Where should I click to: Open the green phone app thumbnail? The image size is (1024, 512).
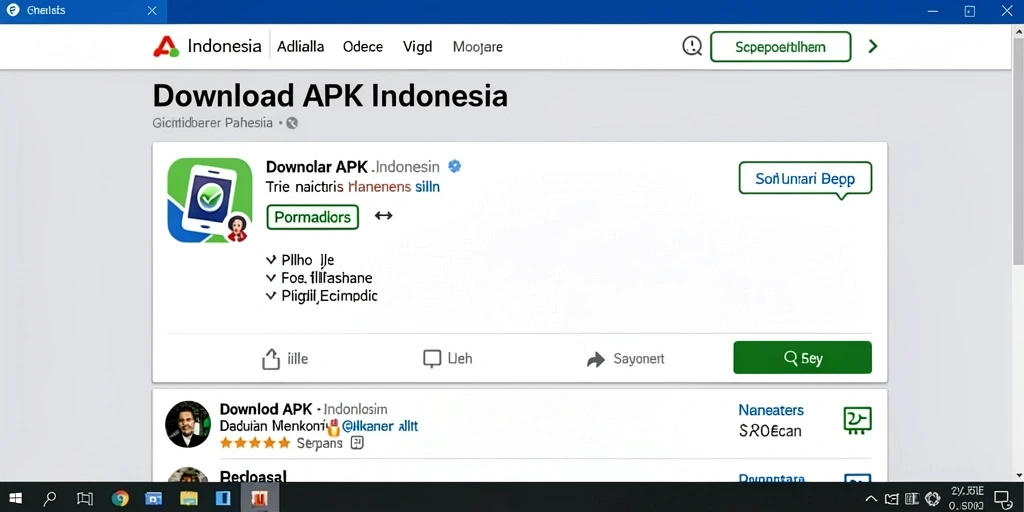pos(209,200)
